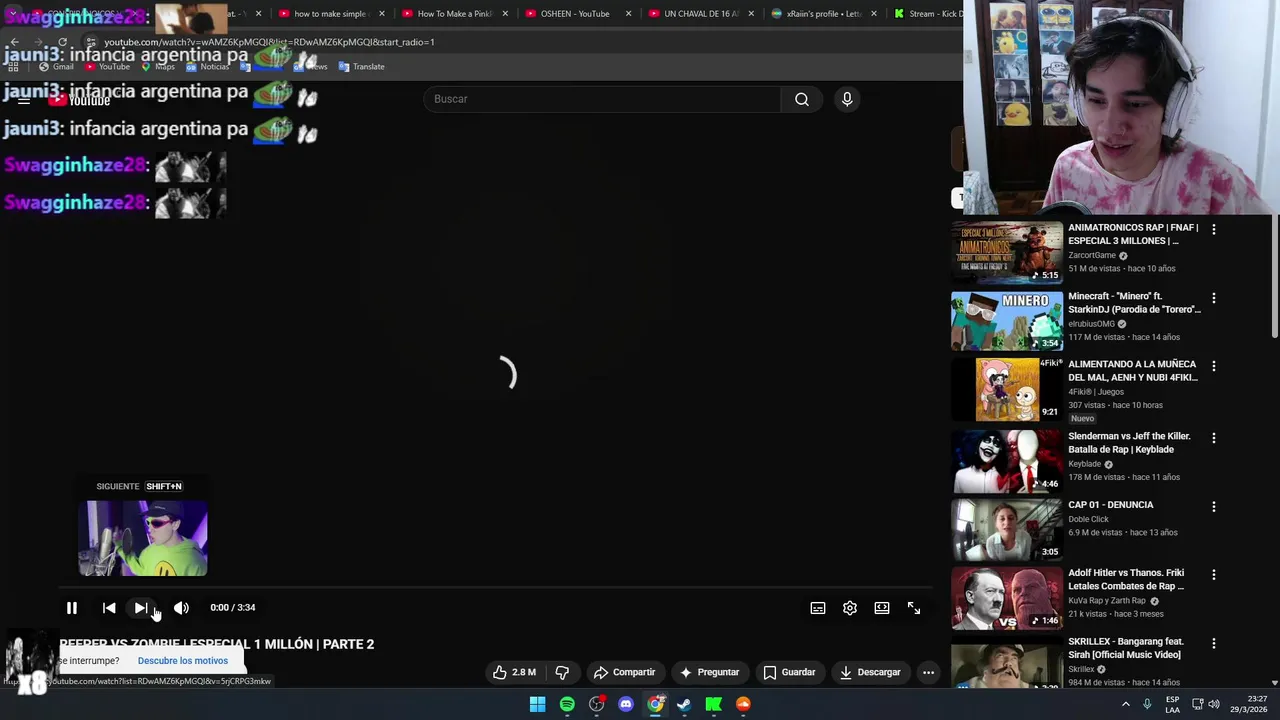Screen dimensions: 1280x720
Task: Open the elrubiusOMG channel name
Action: click(x=1091, y=324)
